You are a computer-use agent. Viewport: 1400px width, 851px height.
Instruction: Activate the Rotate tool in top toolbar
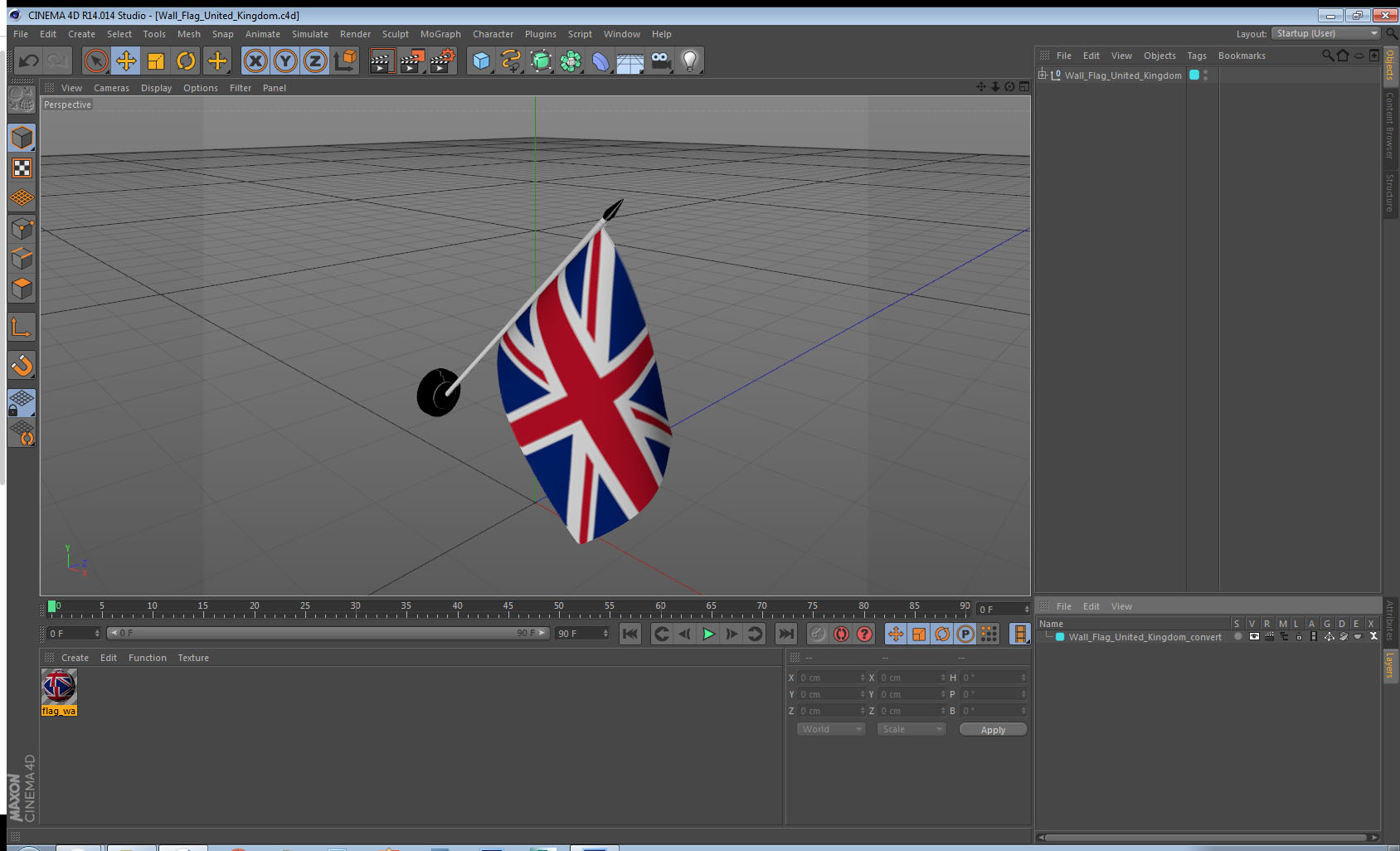[186, 61]
